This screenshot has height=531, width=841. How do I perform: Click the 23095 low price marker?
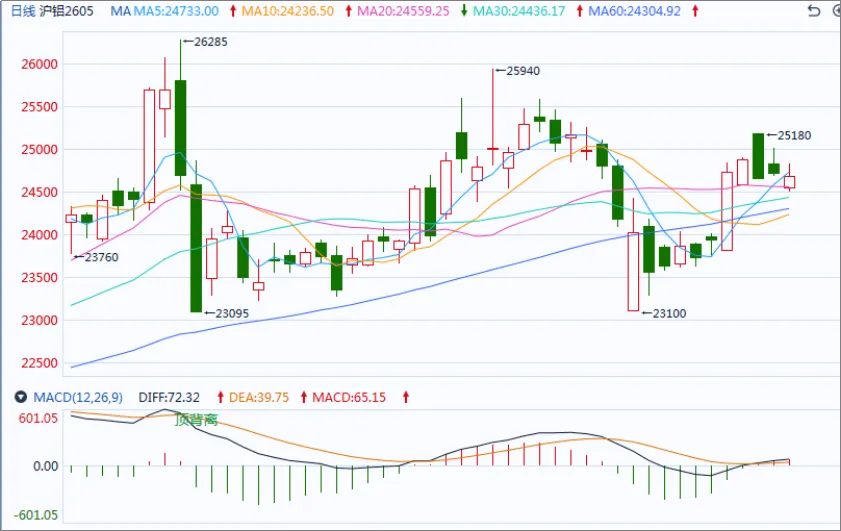(227, 313)
